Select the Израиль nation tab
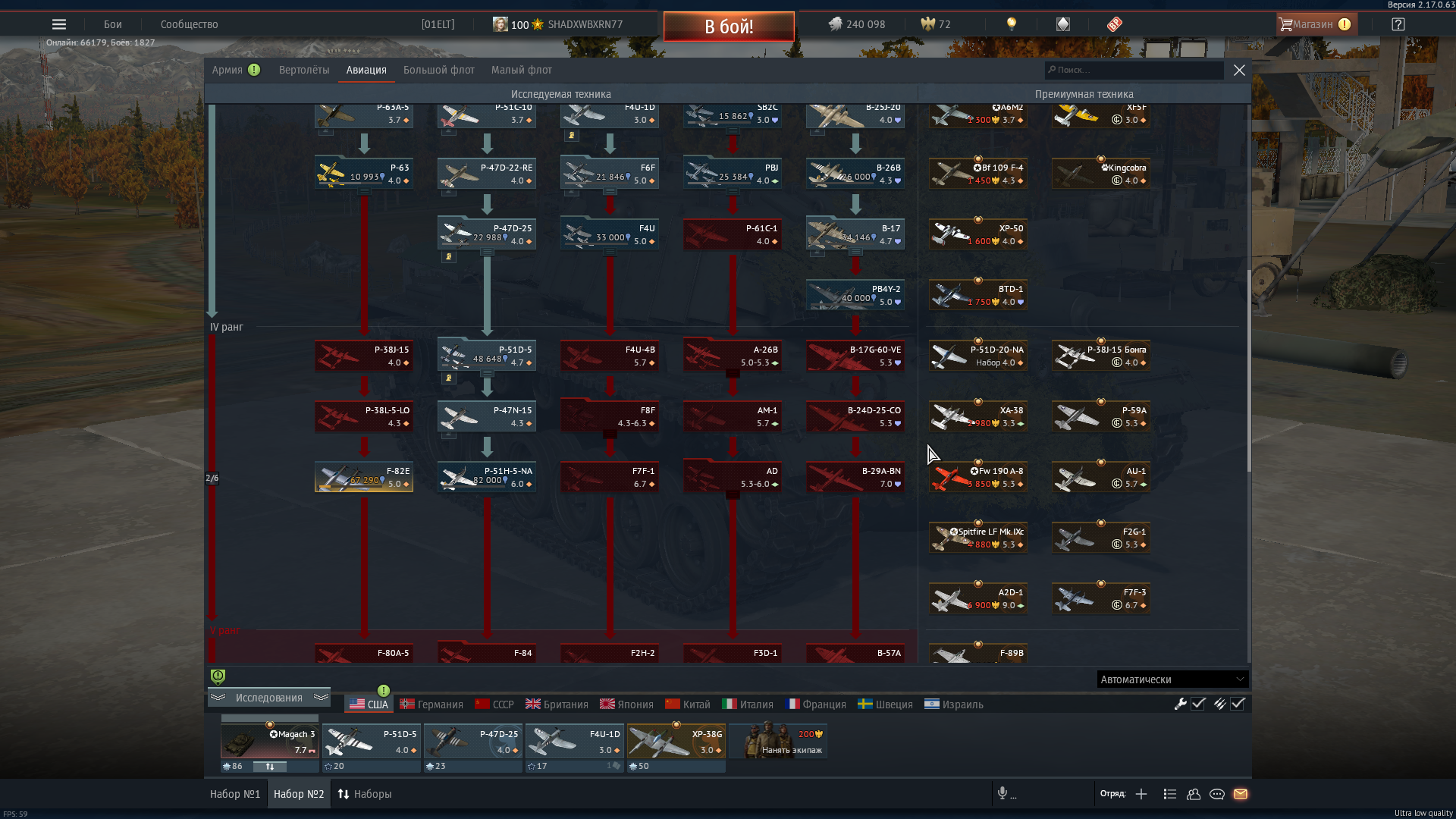The image size is (1456, 819). (x=954, y=704)
